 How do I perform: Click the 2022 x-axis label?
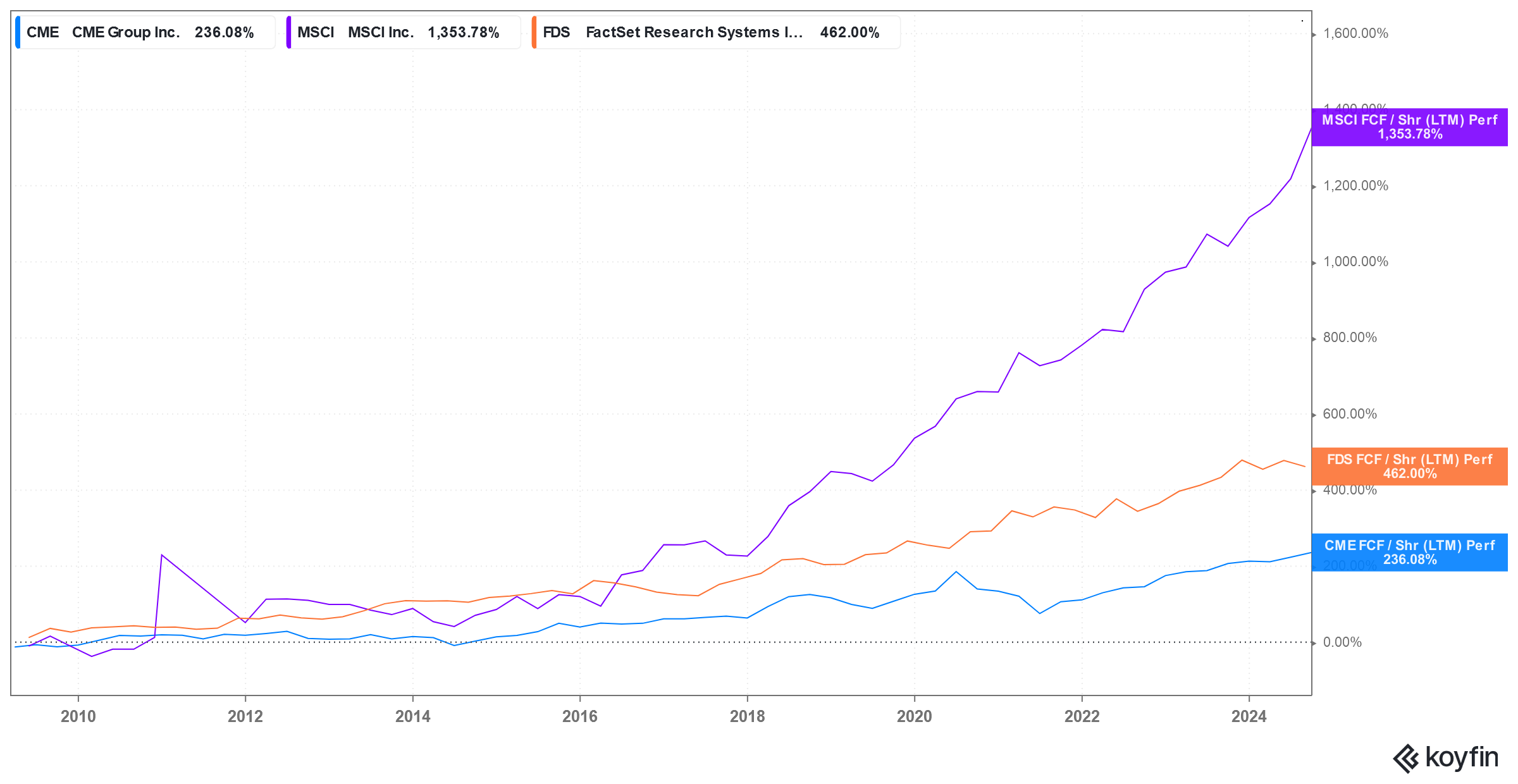[1082, 716]
